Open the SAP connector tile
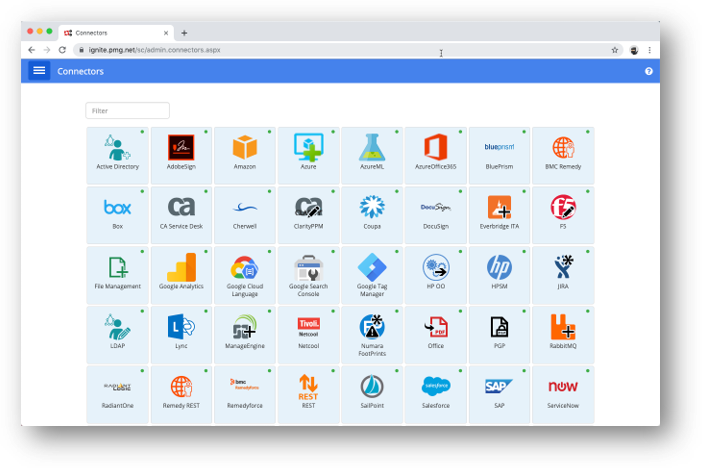 [x=499, y=395]
